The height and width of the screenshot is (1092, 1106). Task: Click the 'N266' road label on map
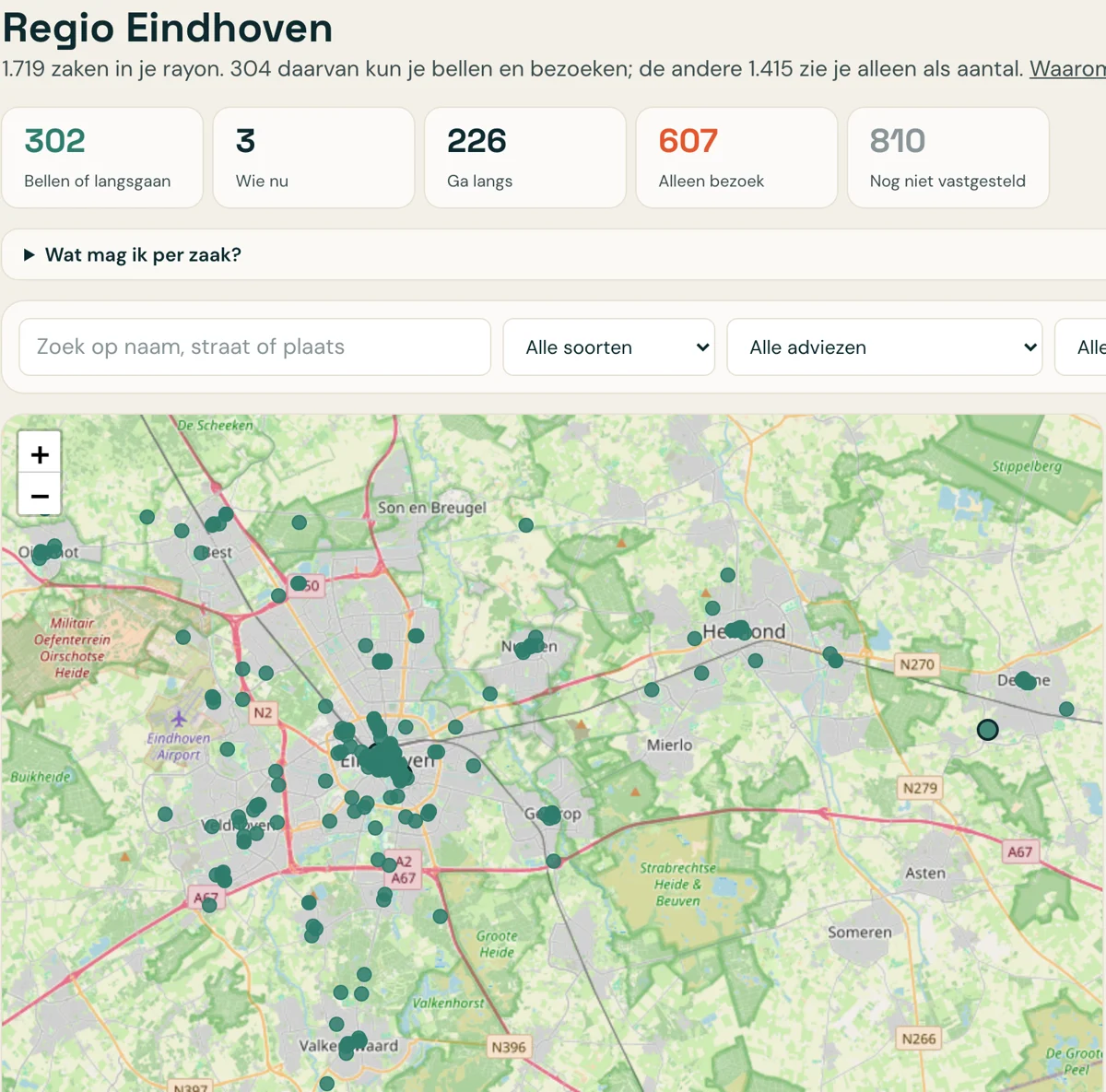click(919, 1039)
